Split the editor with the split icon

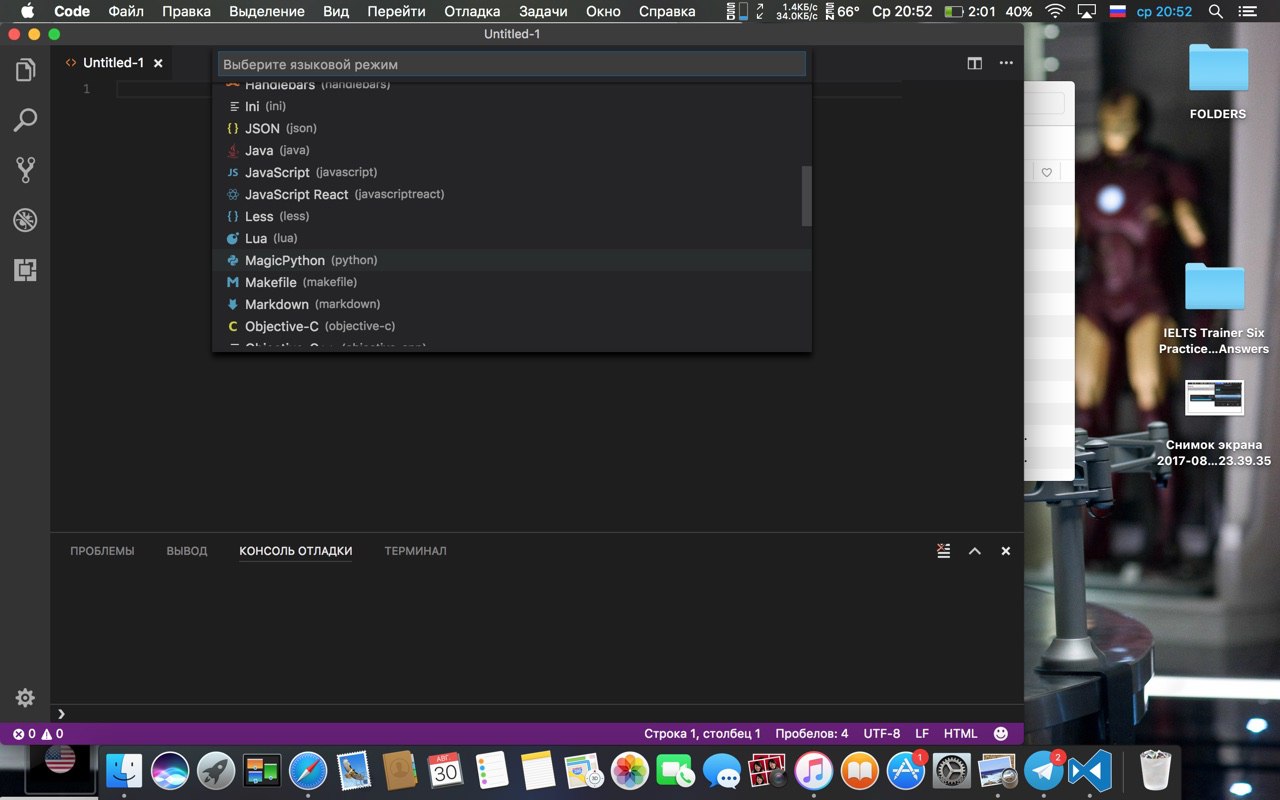click(975, 63)
